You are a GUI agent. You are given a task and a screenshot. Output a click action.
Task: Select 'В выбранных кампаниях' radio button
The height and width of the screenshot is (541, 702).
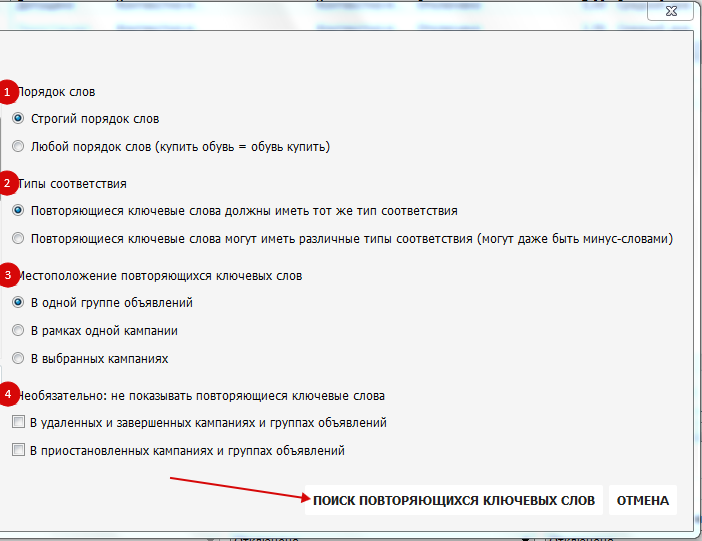tap(18, 358)
